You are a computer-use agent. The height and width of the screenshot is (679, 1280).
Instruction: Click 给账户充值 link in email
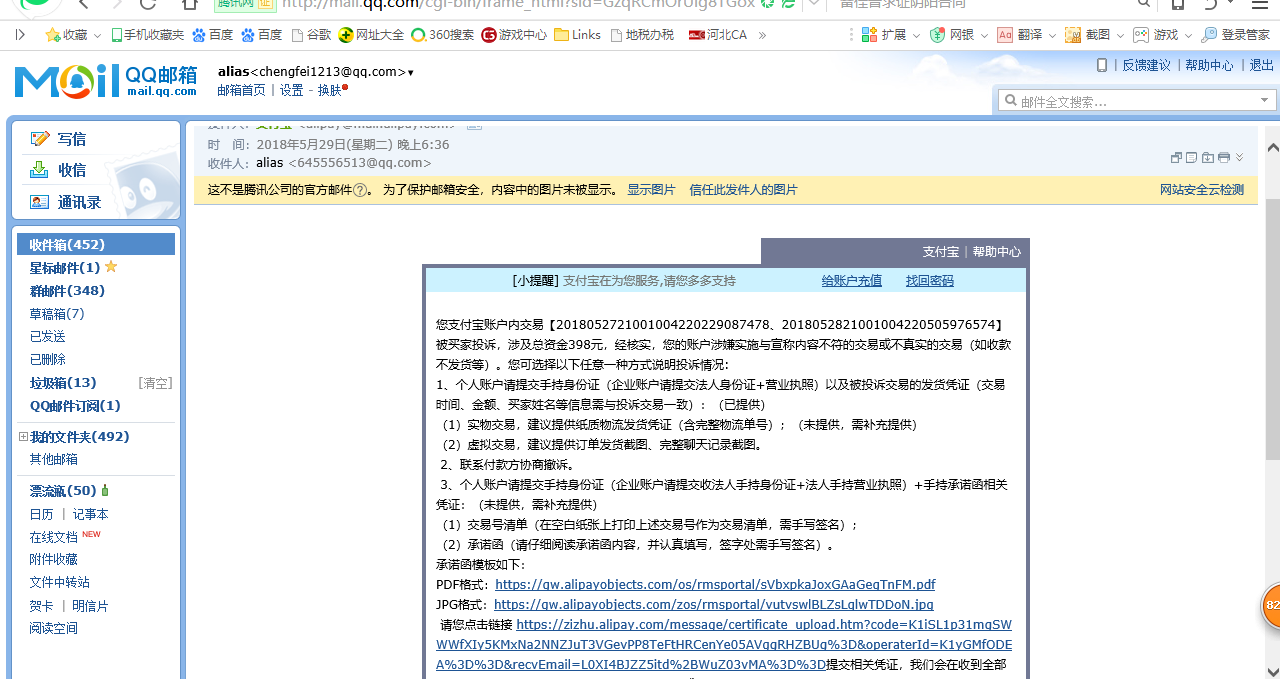click(x=852, y=281)
